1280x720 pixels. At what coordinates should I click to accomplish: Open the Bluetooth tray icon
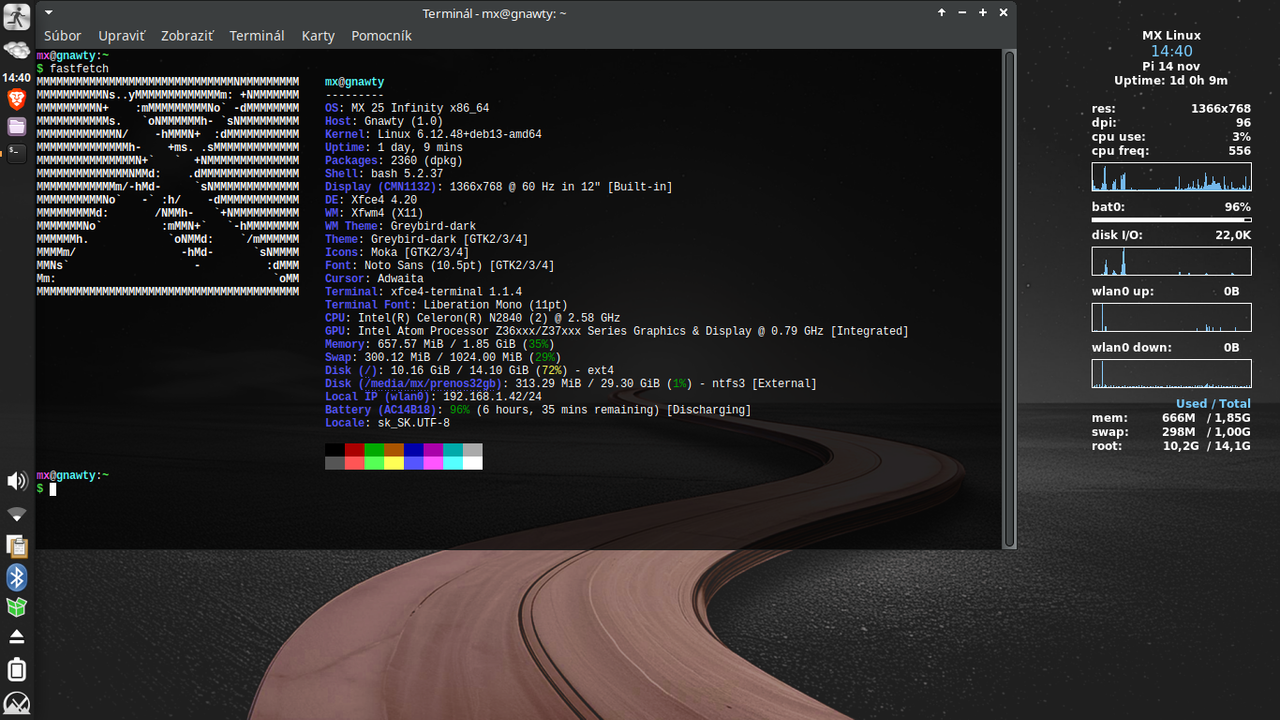click(17, 577)
